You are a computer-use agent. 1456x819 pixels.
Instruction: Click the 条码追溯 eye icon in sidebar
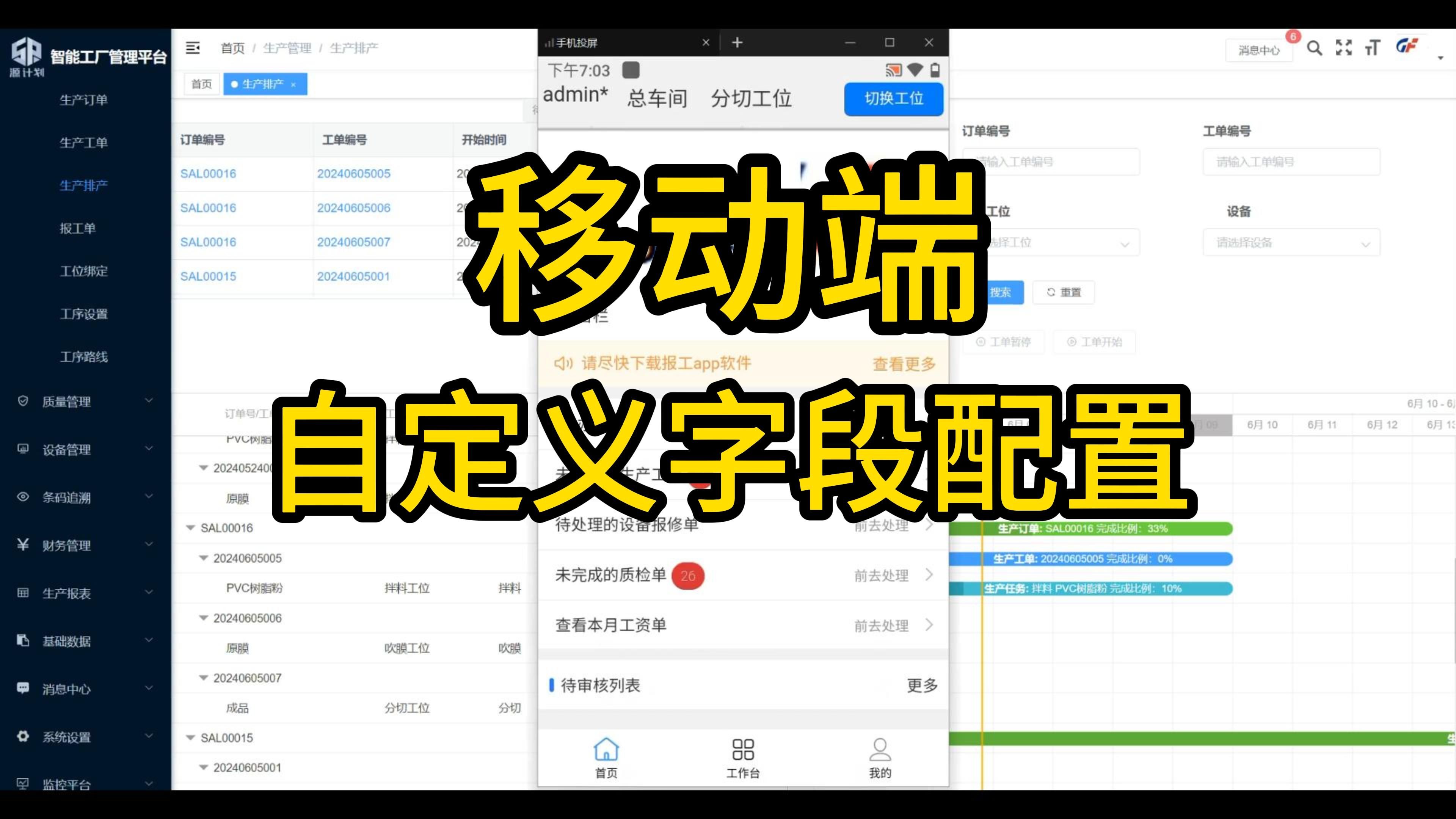[x=23, y=497]
